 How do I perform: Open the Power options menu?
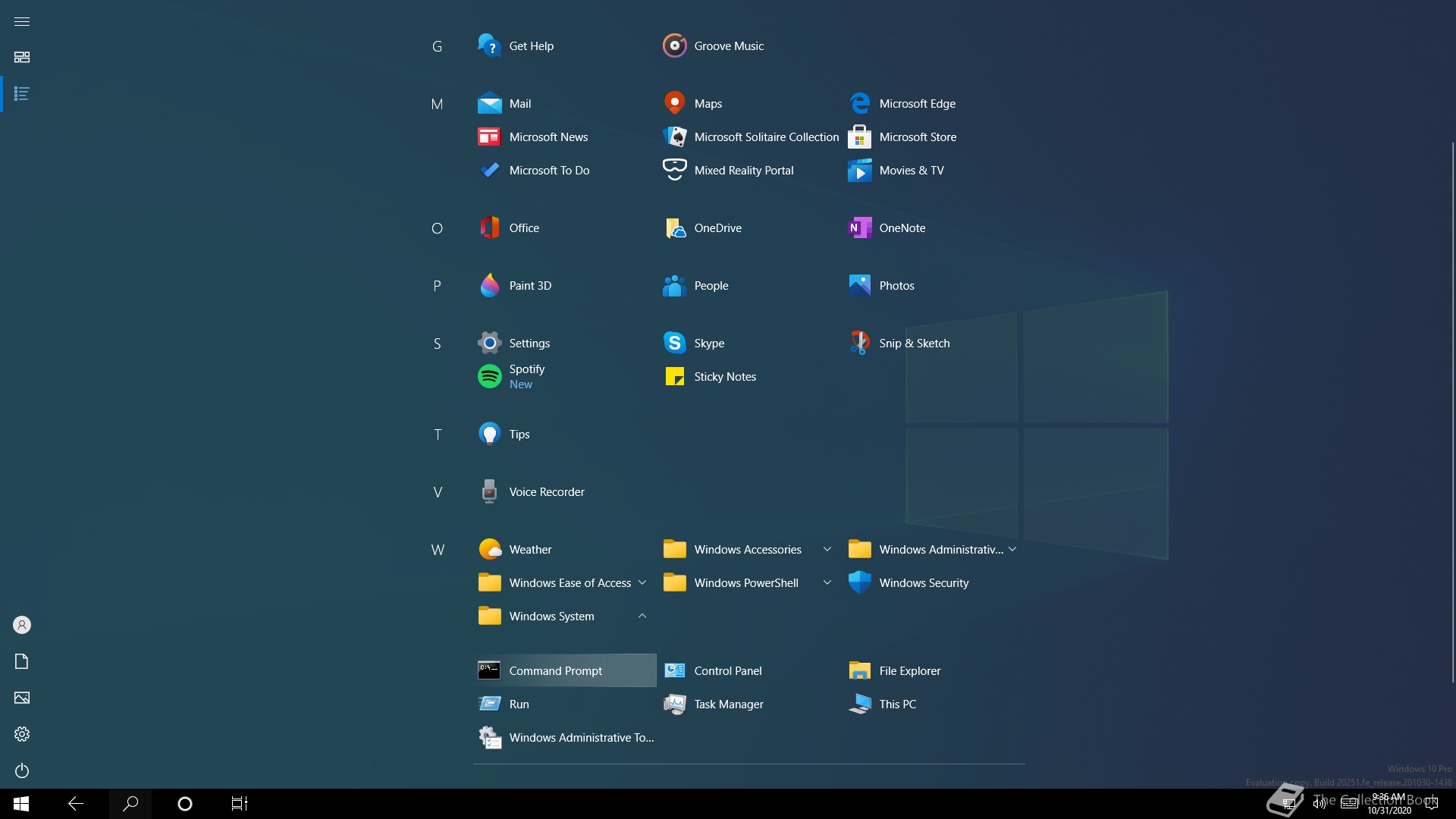pyautogui.click(x=22, y=770)
